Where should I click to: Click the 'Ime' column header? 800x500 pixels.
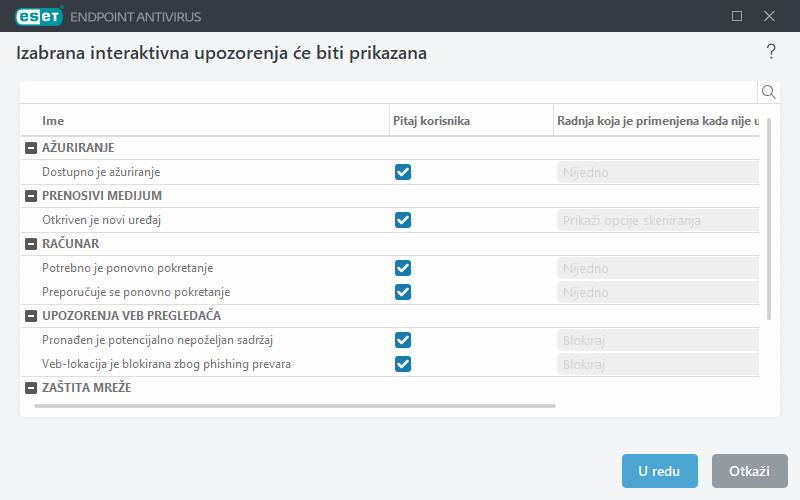[53, 121]
